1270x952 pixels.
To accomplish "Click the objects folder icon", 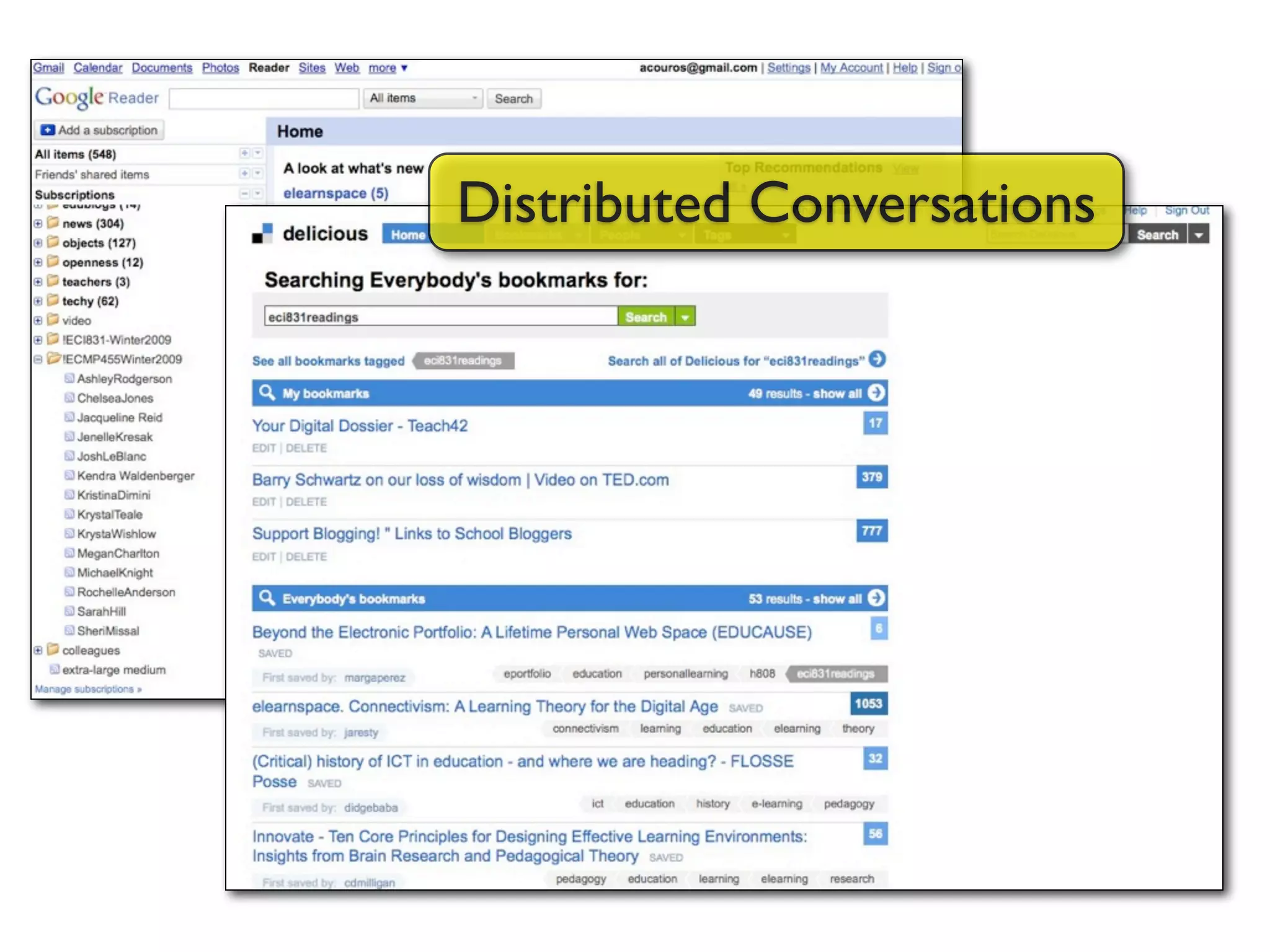I will coord(53,242).
